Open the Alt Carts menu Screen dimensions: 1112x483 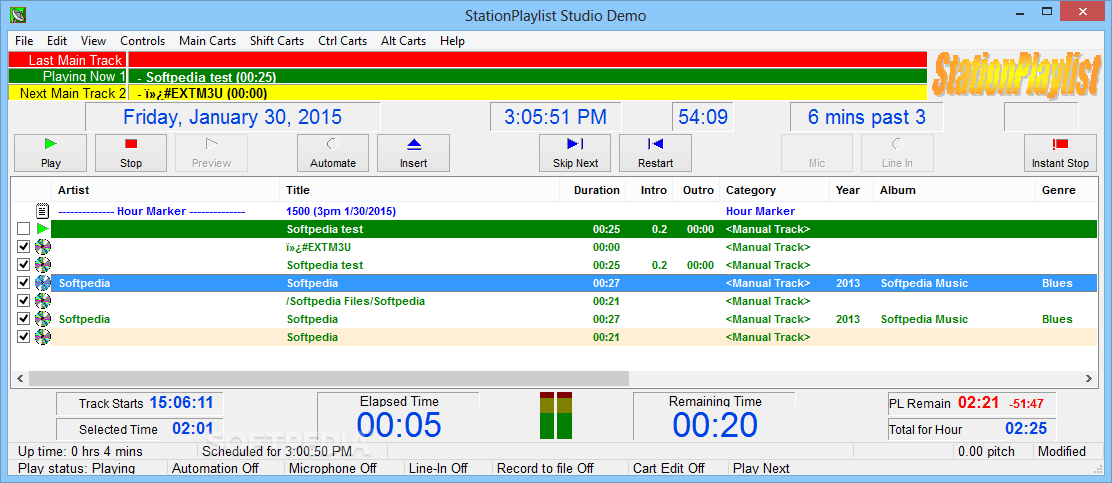(x=404, y=41)
